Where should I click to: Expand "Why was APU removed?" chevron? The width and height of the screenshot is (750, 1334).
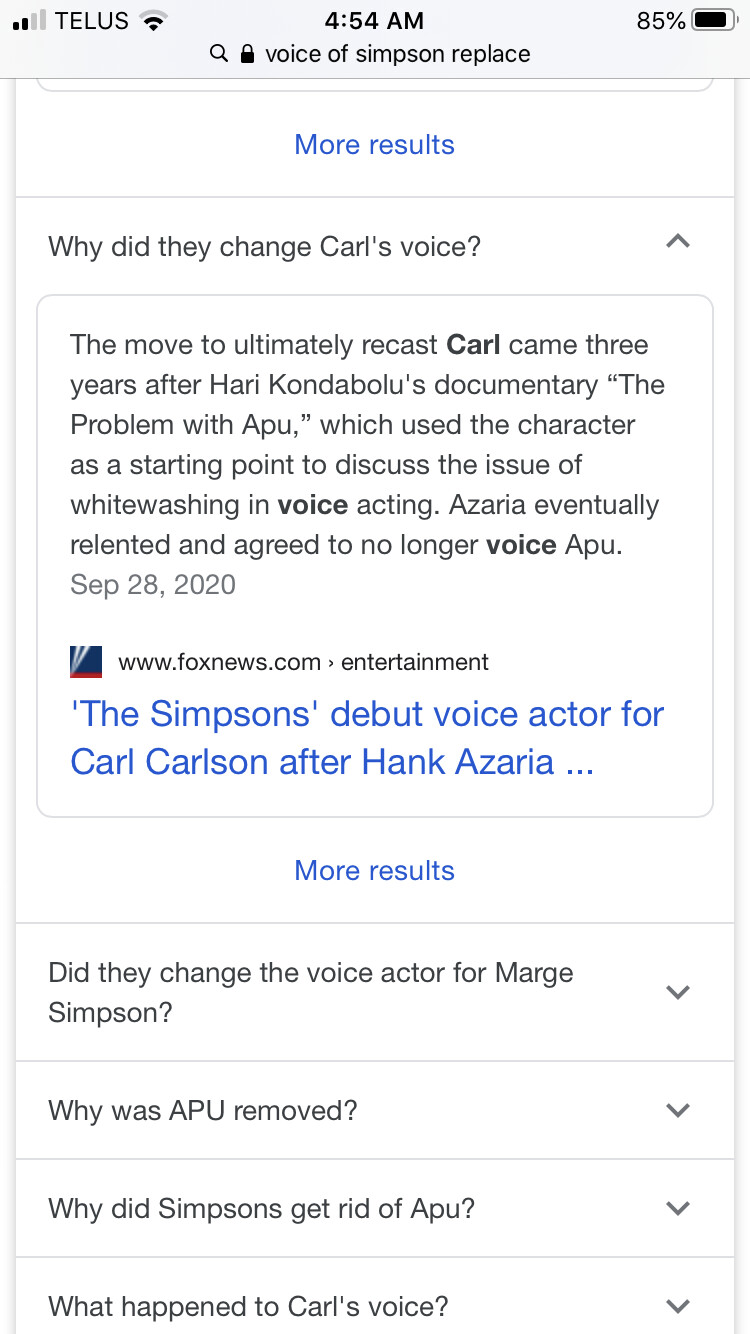(678, 1110)
